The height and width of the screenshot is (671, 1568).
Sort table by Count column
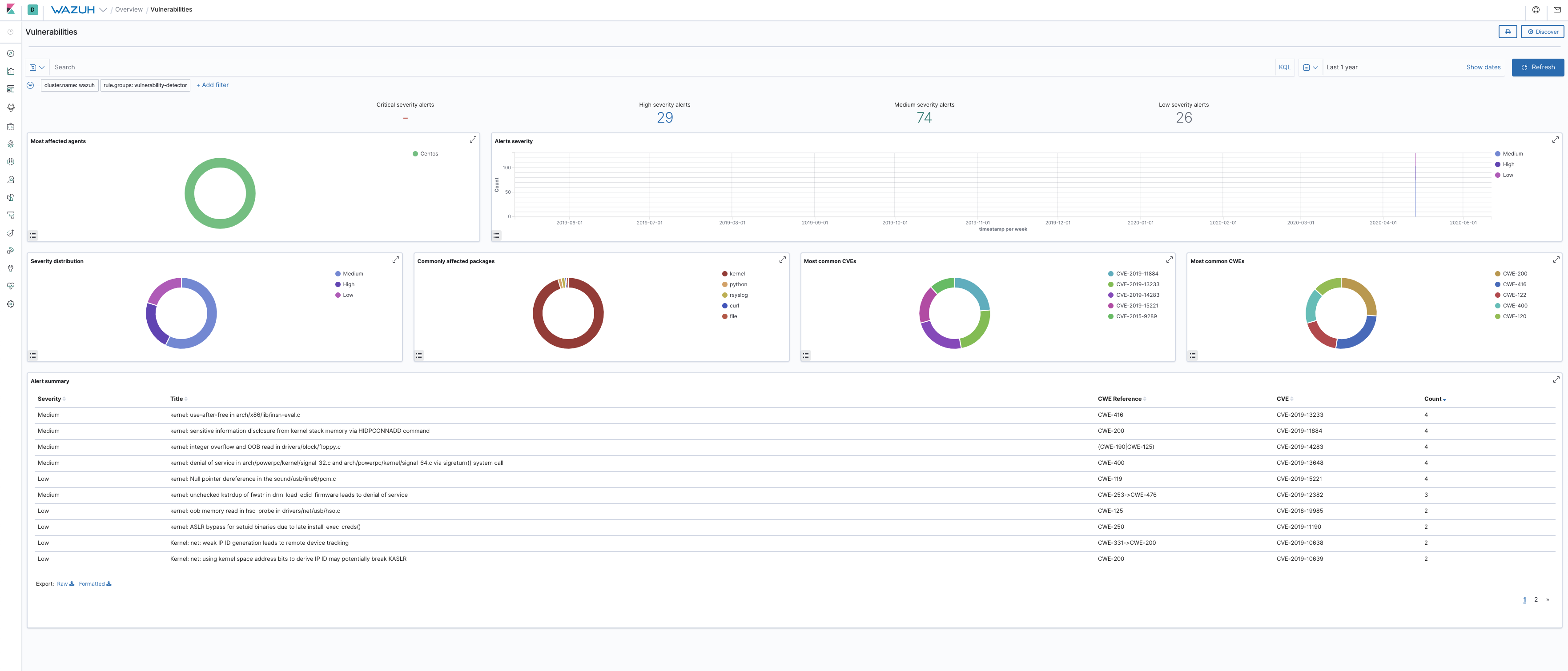coord(1435,399)
